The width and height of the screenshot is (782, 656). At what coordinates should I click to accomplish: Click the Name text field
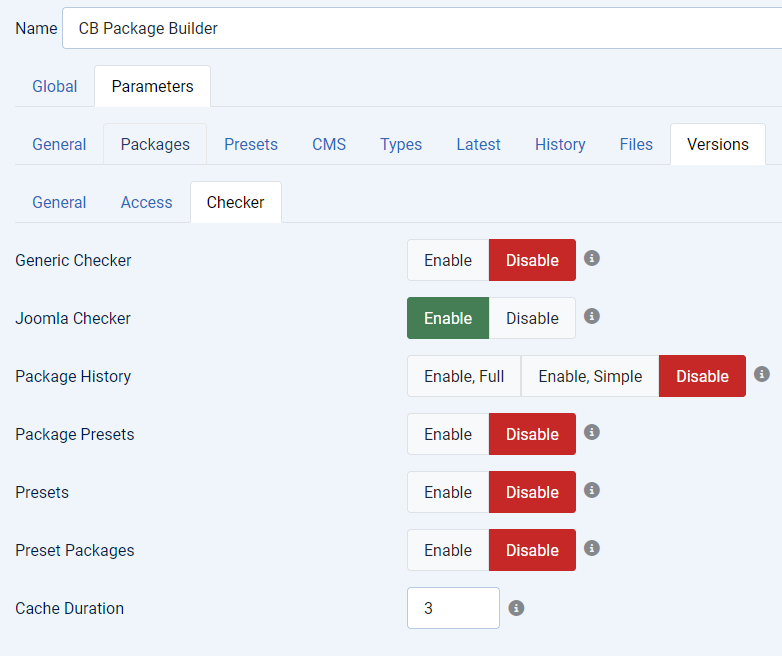pyautogui.click(x=422, y=28)
